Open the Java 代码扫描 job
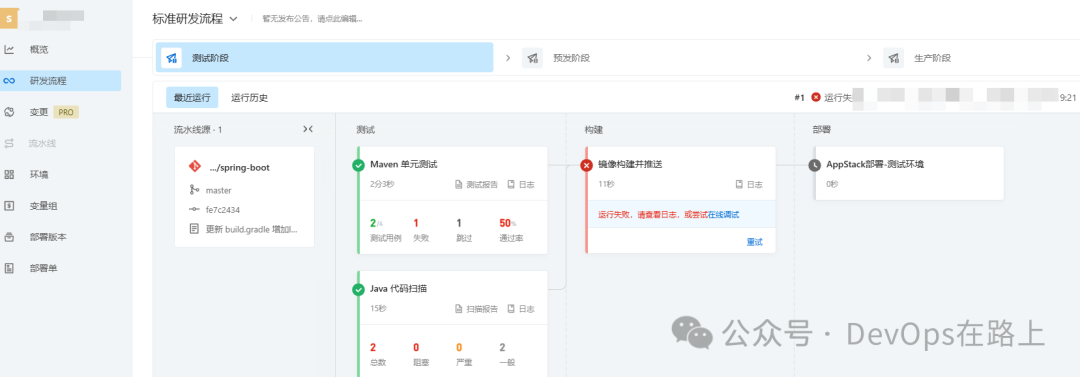Screen dimensions: 1080x377 point(399,289)
